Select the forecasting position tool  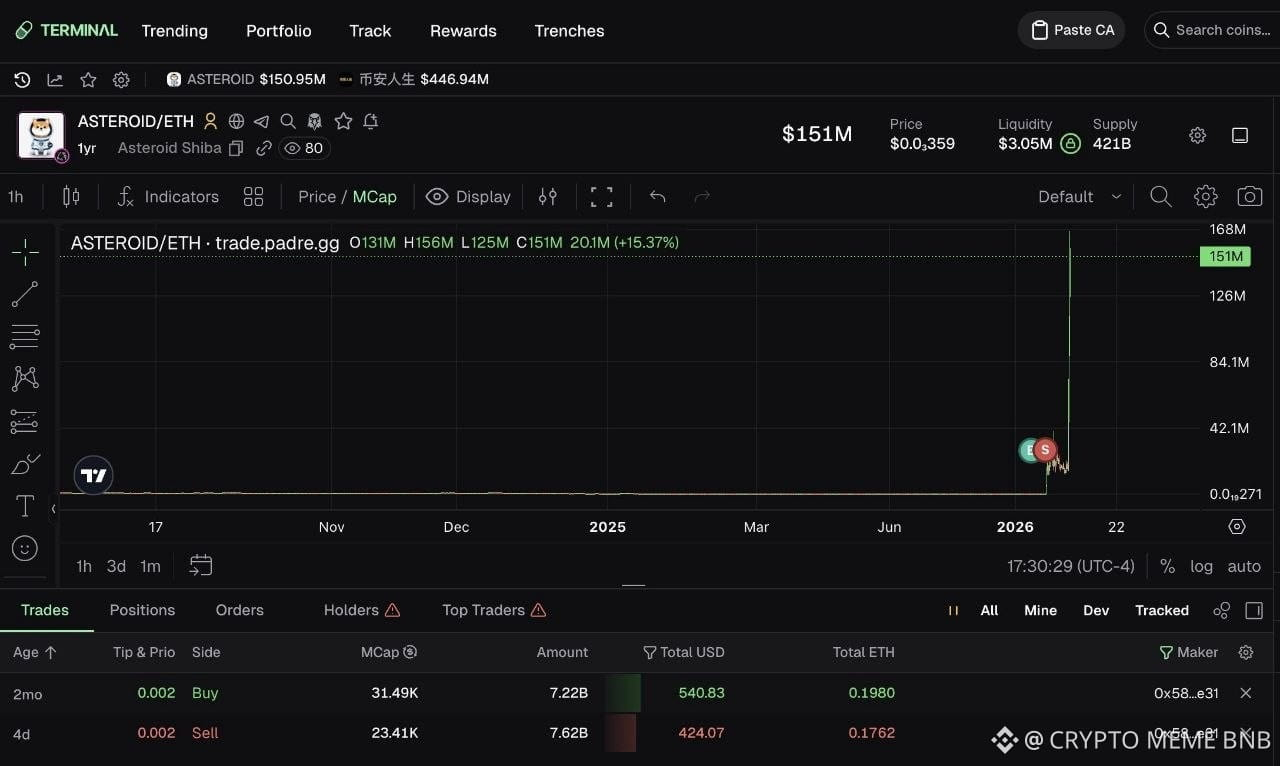coord(25,421)
